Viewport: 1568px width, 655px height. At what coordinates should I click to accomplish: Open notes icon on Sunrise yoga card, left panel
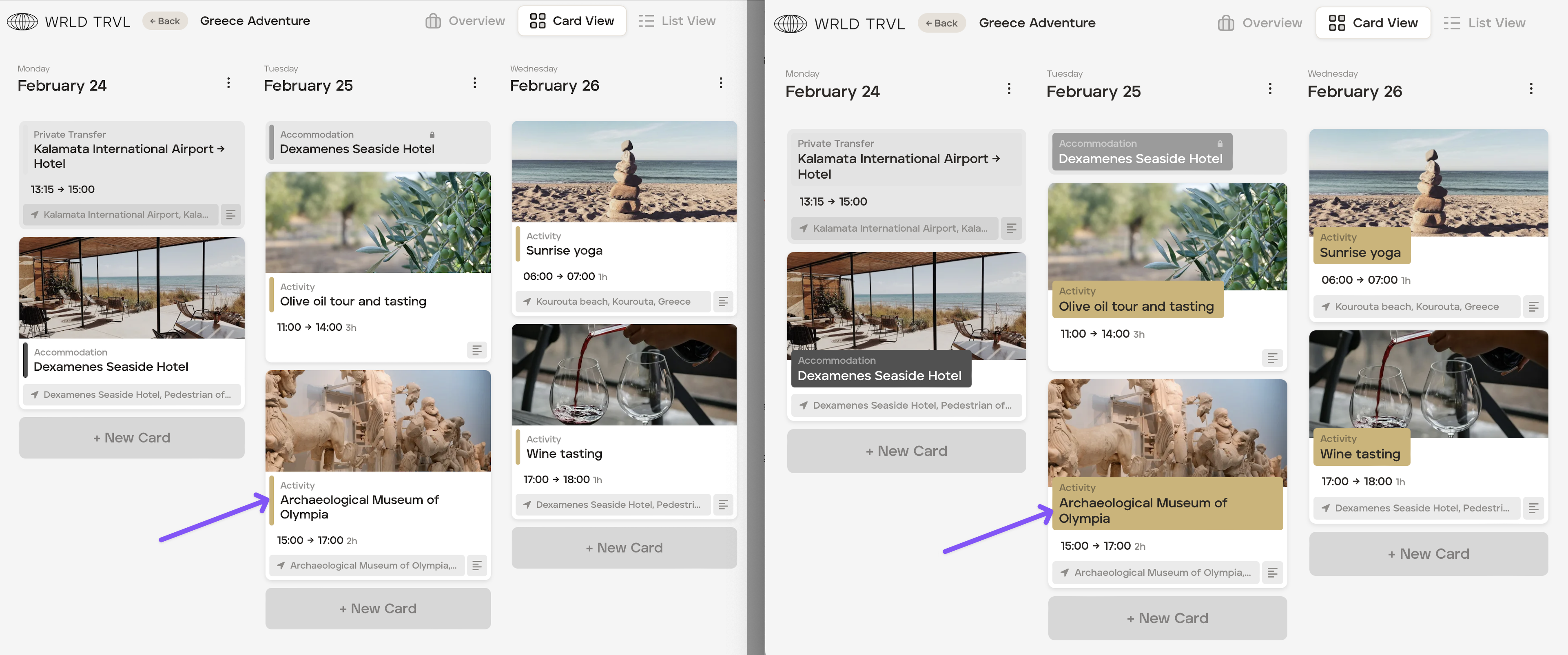[723, 301]
